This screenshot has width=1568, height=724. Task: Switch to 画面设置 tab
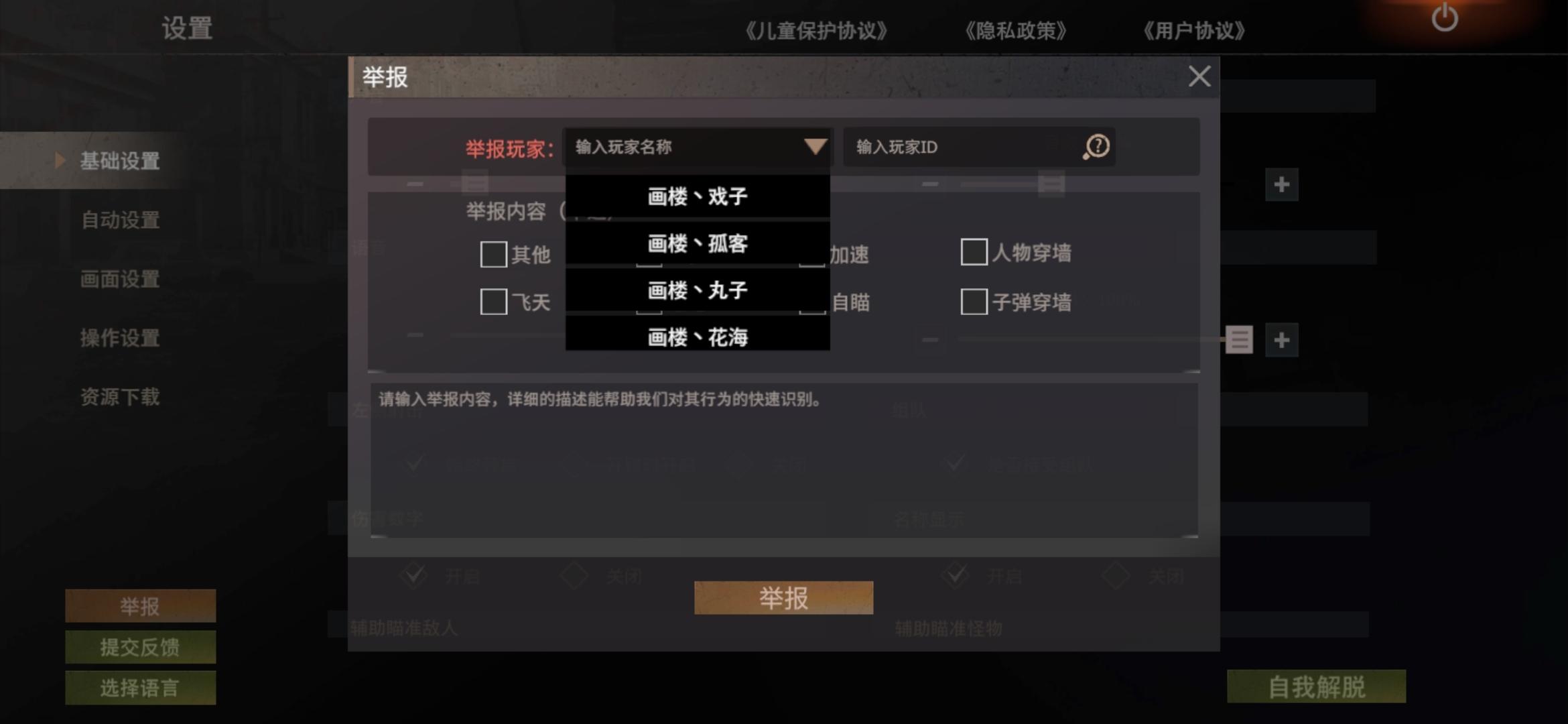coord(120,279)
